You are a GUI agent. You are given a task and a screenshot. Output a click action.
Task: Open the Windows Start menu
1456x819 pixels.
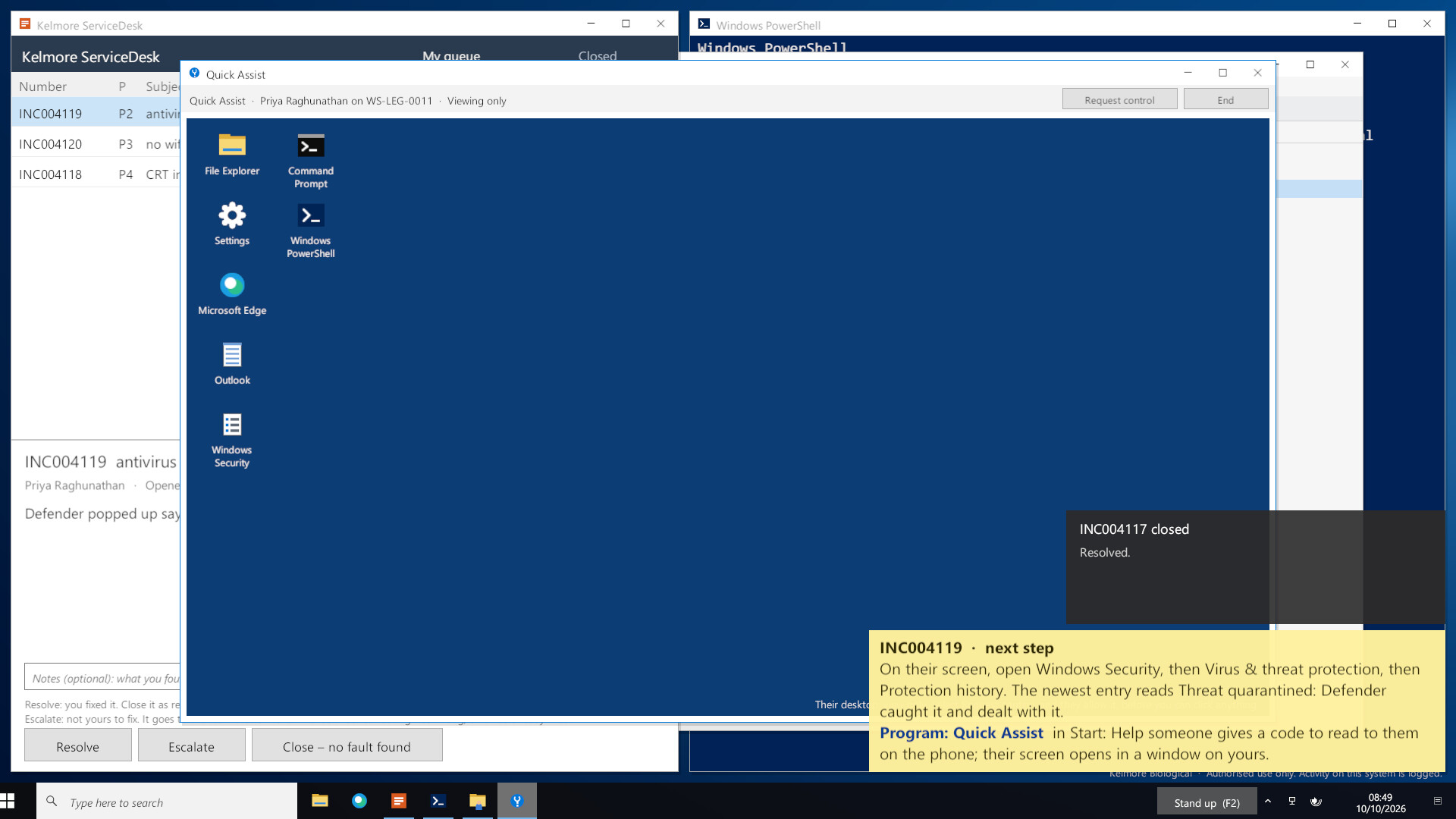coord(8,801)
